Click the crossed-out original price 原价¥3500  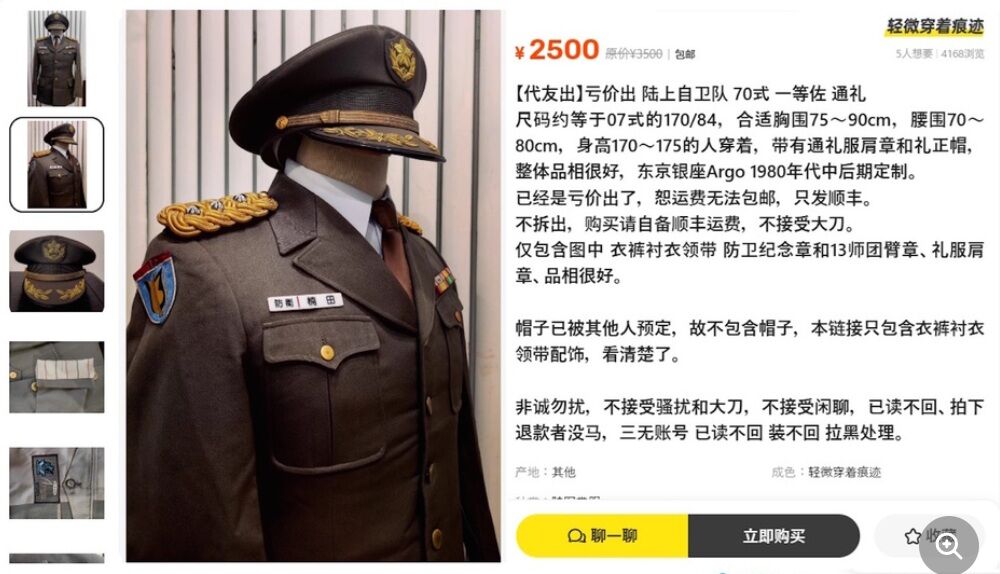633,54
